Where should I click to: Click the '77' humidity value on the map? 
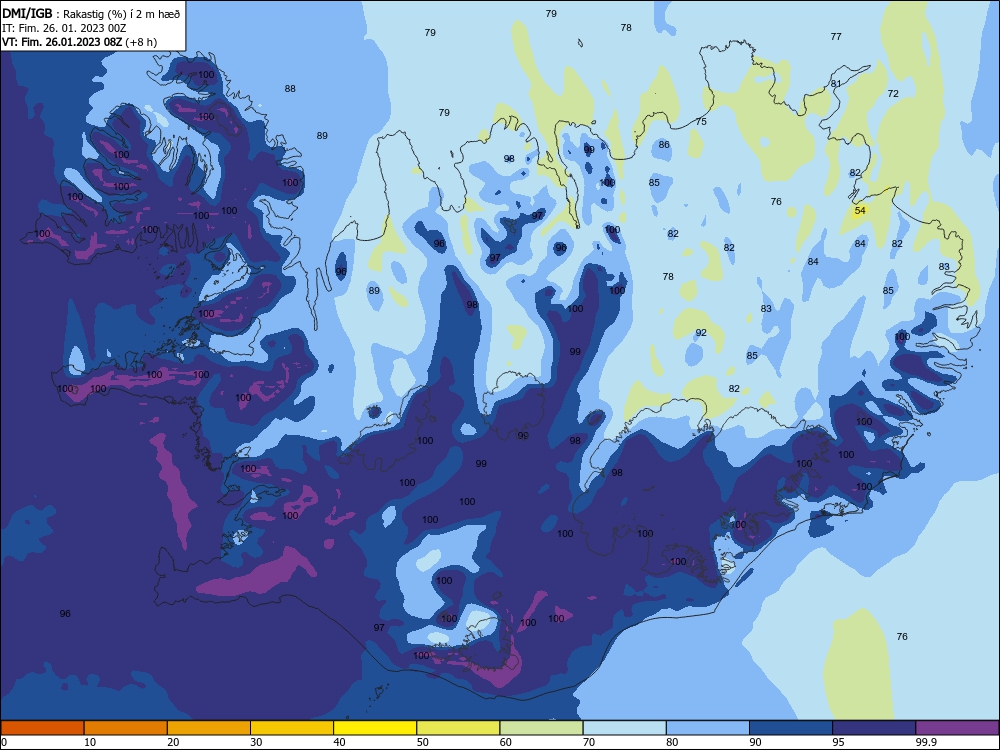836,36
